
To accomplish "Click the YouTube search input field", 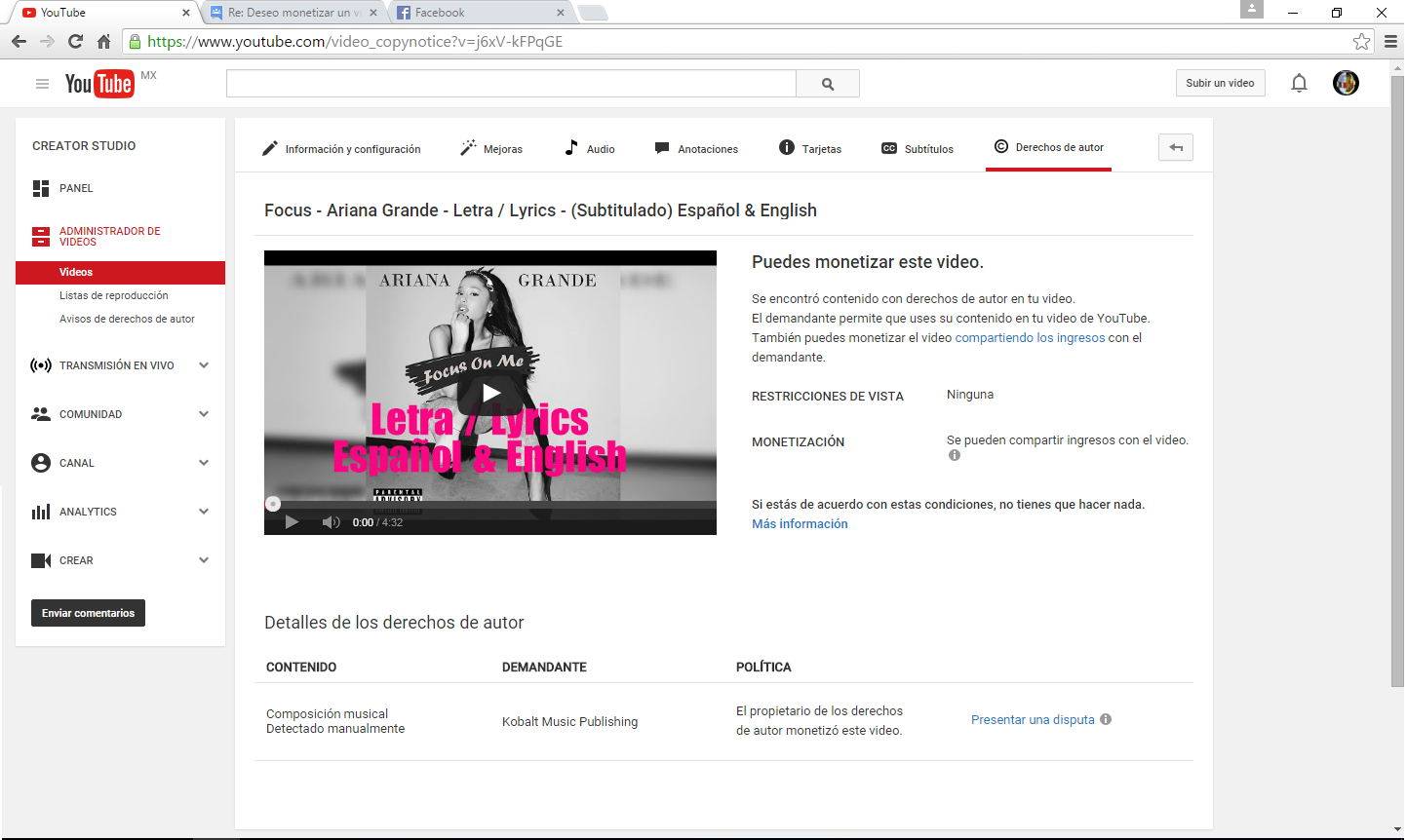I will (511, 84).
